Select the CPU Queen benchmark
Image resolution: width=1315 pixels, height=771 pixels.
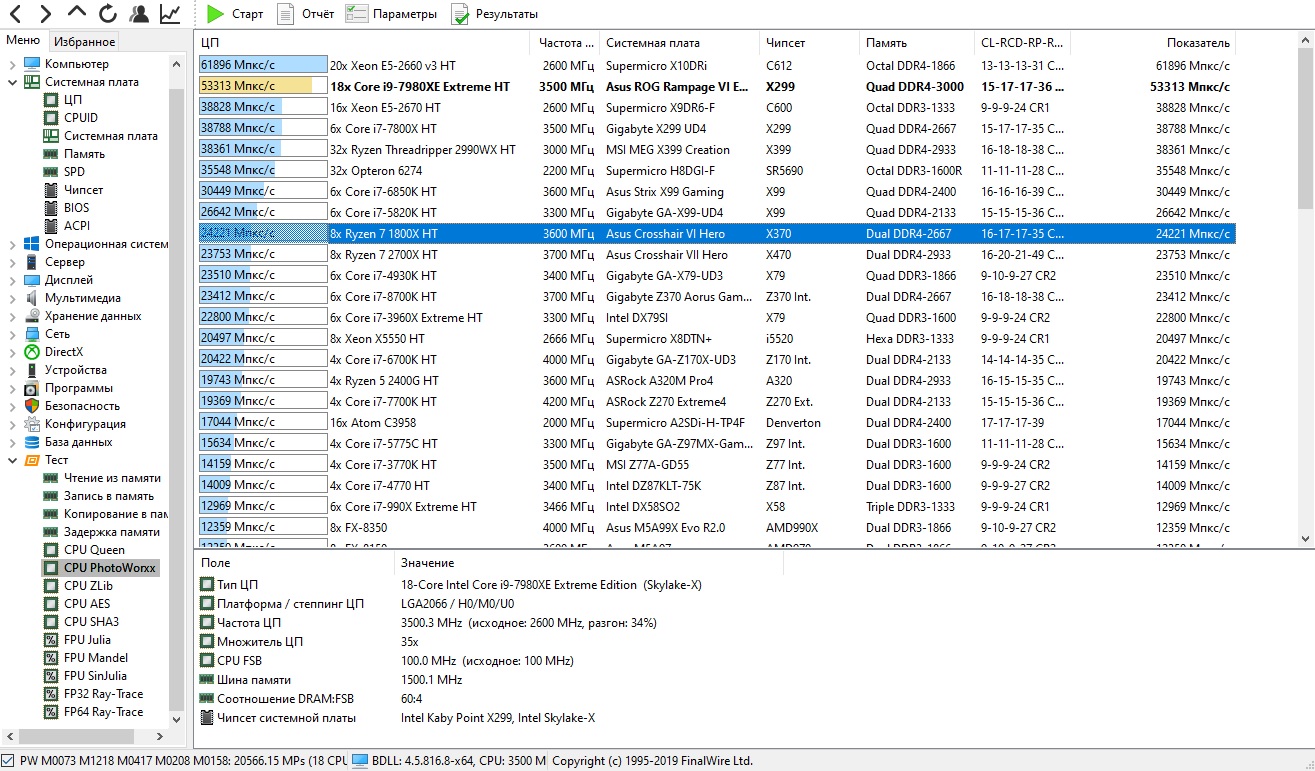tap(95, 550)
